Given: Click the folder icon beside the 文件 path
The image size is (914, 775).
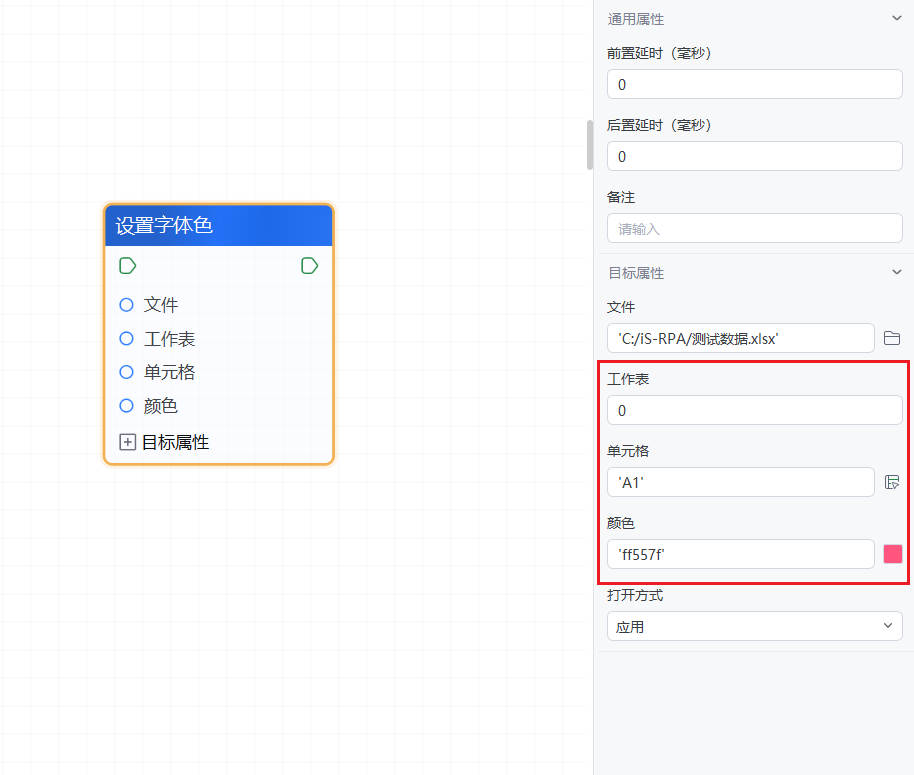Looking at the screenshot, I should pos(892,339).
